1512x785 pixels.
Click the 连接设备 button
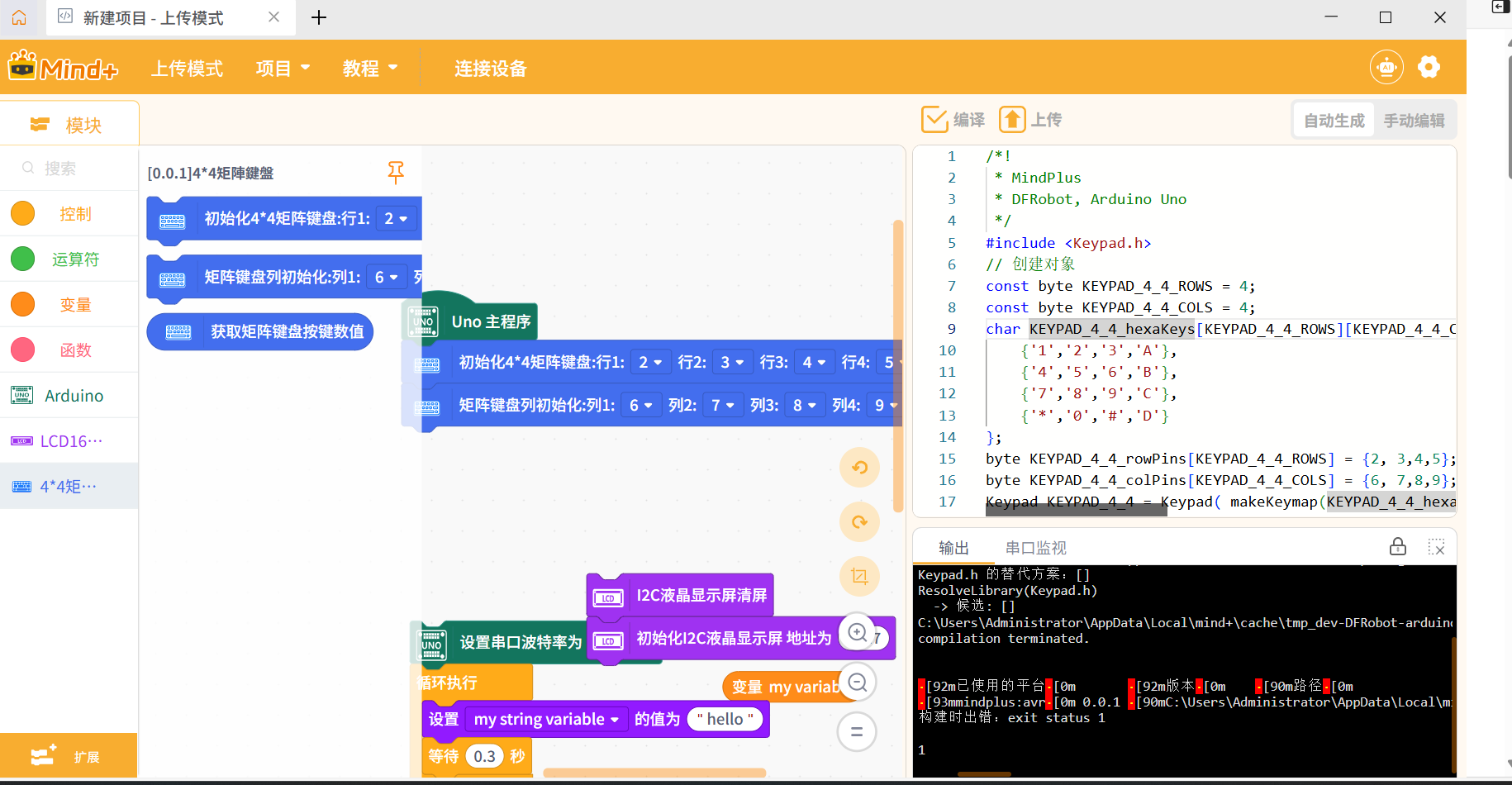pos(489,69)
